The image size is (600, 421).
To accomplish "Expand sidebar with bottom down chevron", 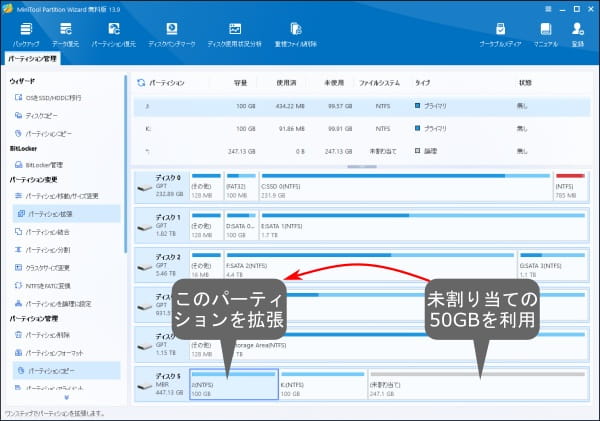I will click(x=67, y=397).
